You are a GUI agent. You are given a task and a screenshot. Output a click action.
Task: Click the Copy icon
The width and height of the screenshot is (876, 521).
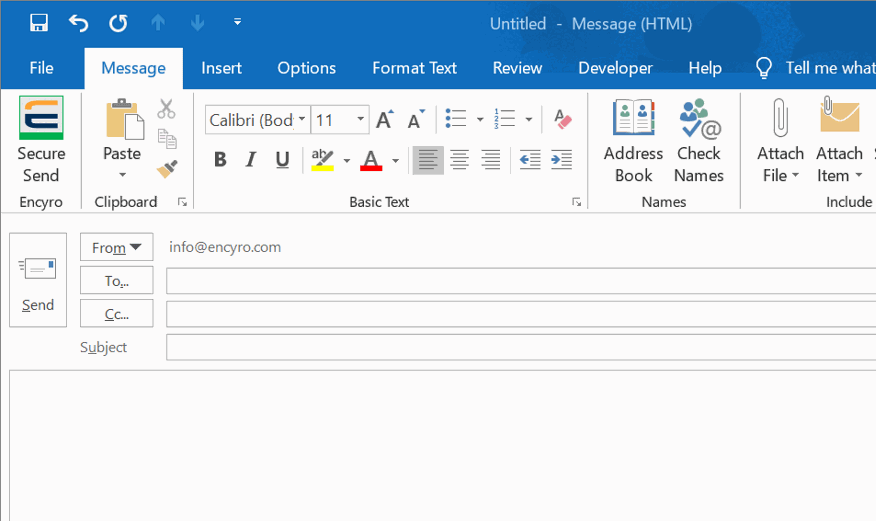(167, 138)
